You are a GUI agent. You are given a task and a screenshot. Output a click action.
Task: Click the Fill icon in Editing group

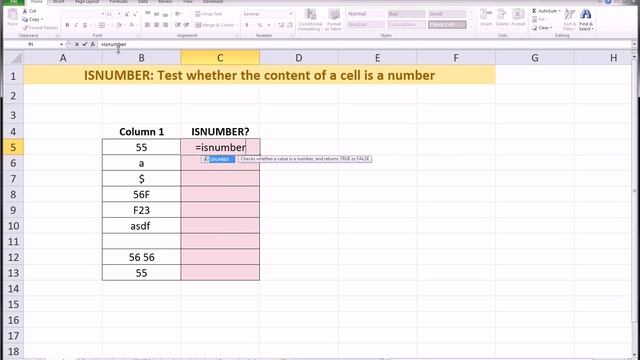click(535, 19)
